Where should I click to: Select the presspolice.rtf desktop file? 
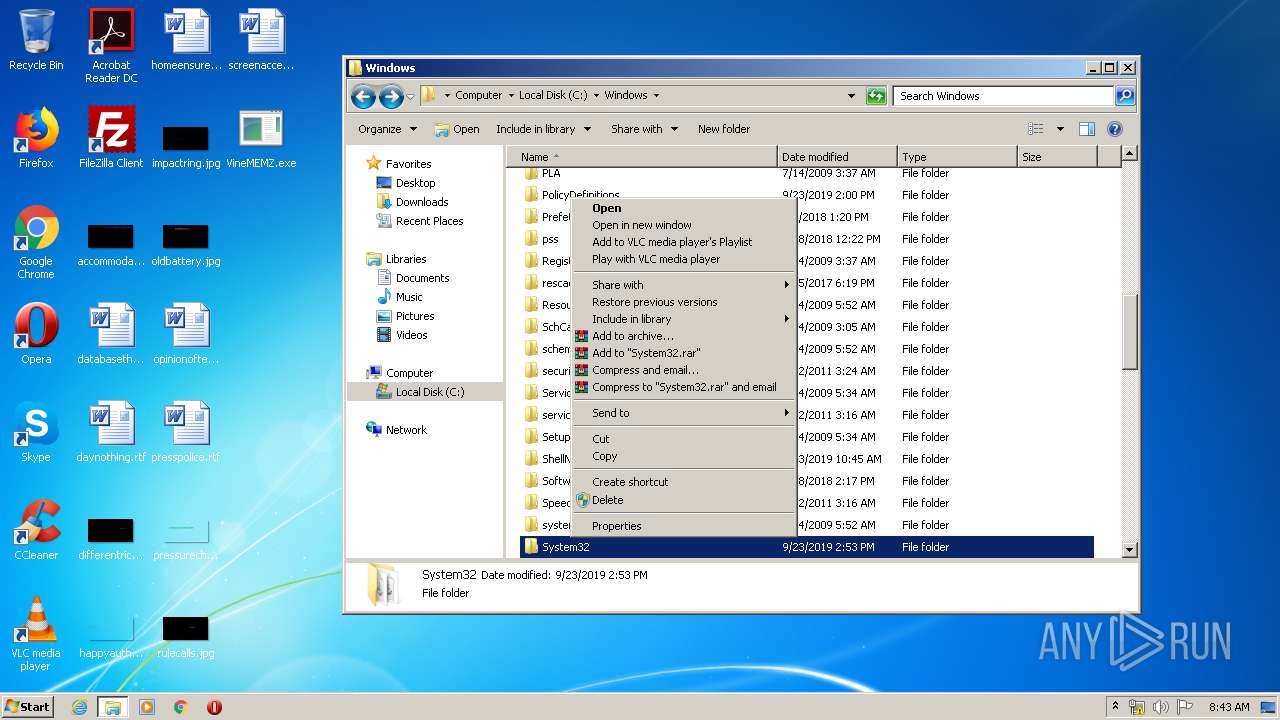coord(186,432)
